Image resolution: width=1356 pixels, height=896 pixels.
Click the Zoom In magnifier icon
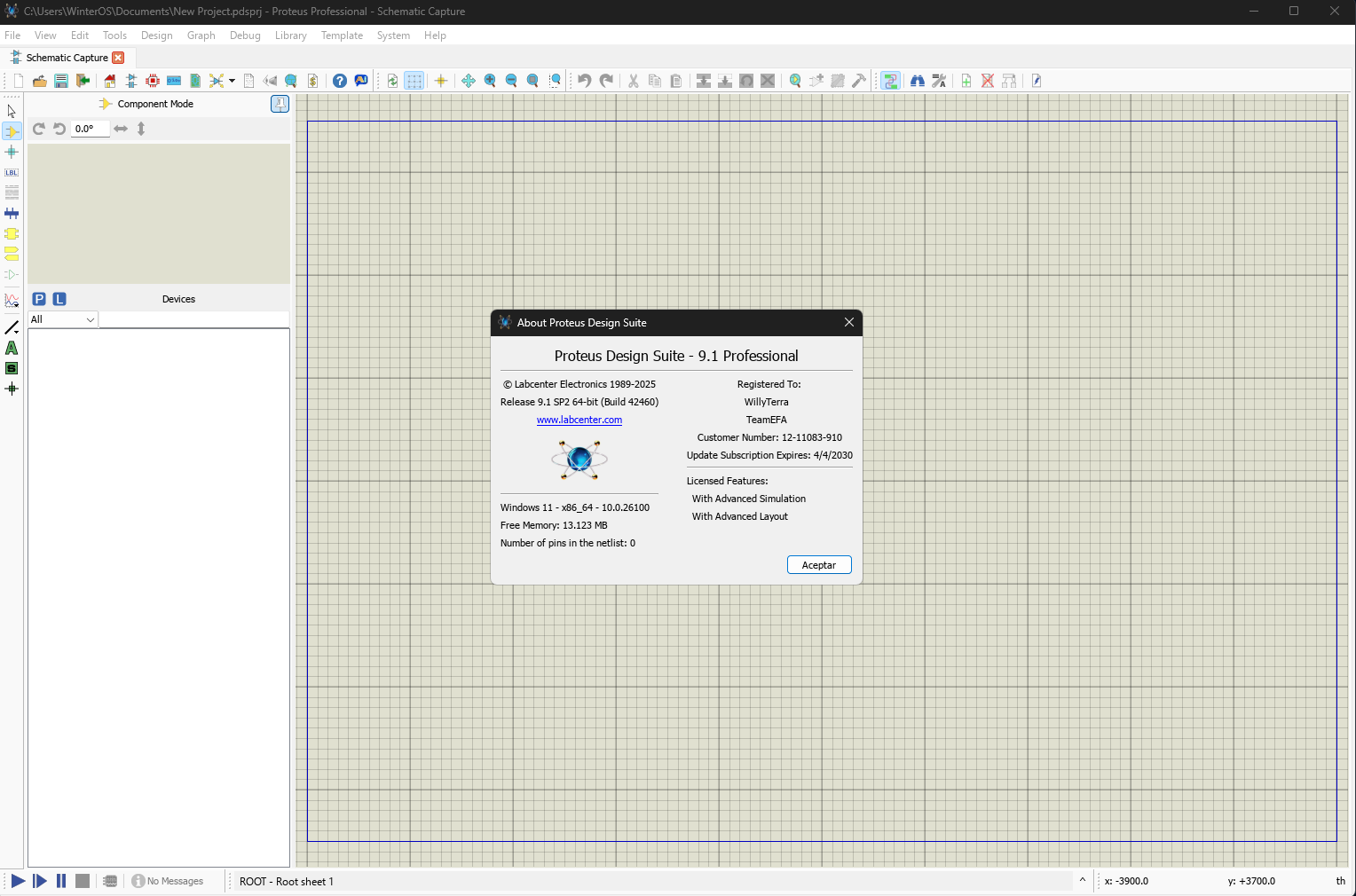490,81
